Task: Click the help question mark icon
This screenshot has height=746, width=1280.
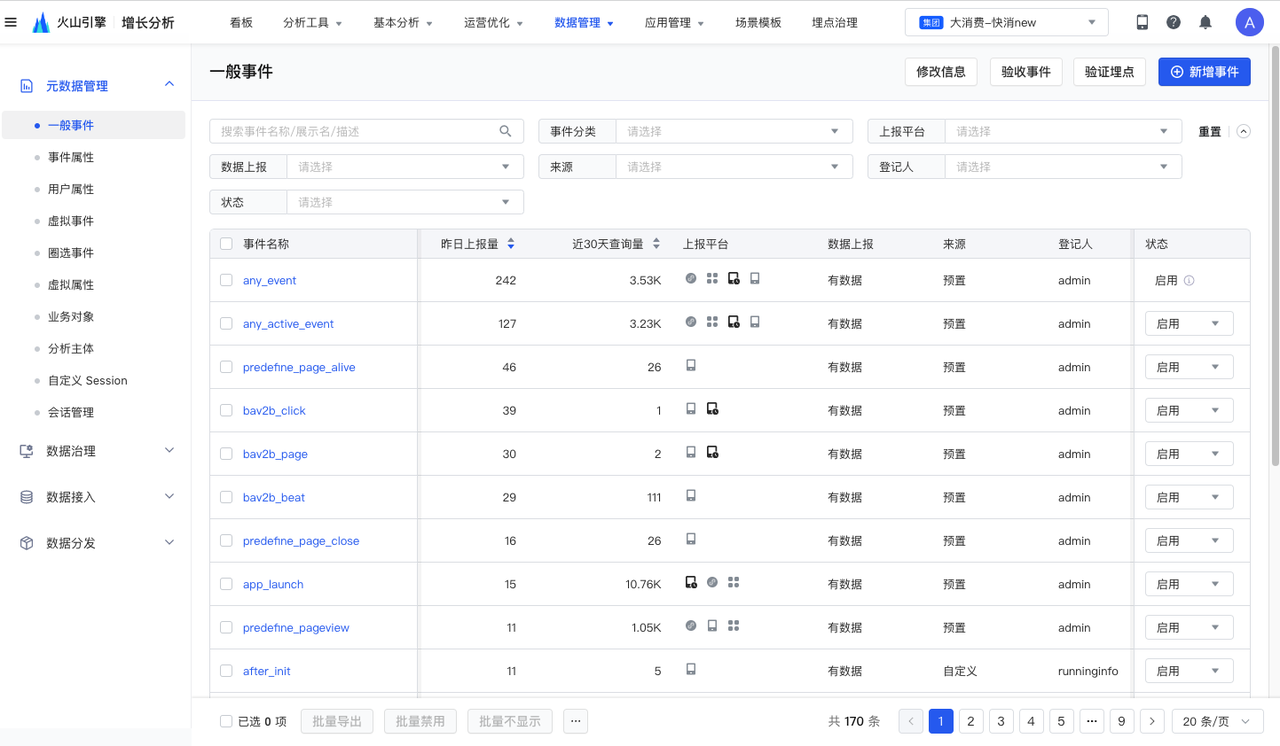Action: point(1173,22)
